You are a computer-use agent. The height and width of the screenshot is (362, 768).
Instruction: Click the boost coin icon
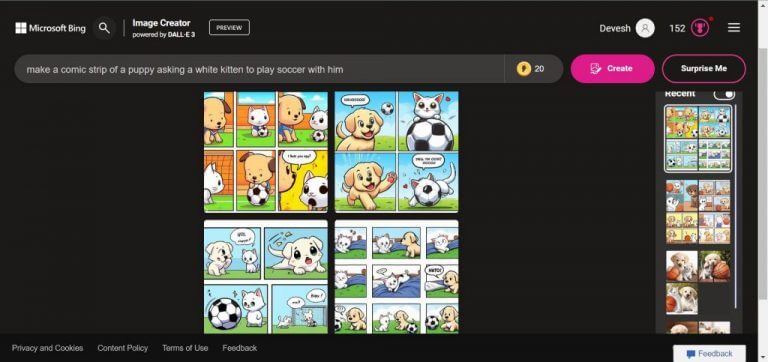coord(524,69)
